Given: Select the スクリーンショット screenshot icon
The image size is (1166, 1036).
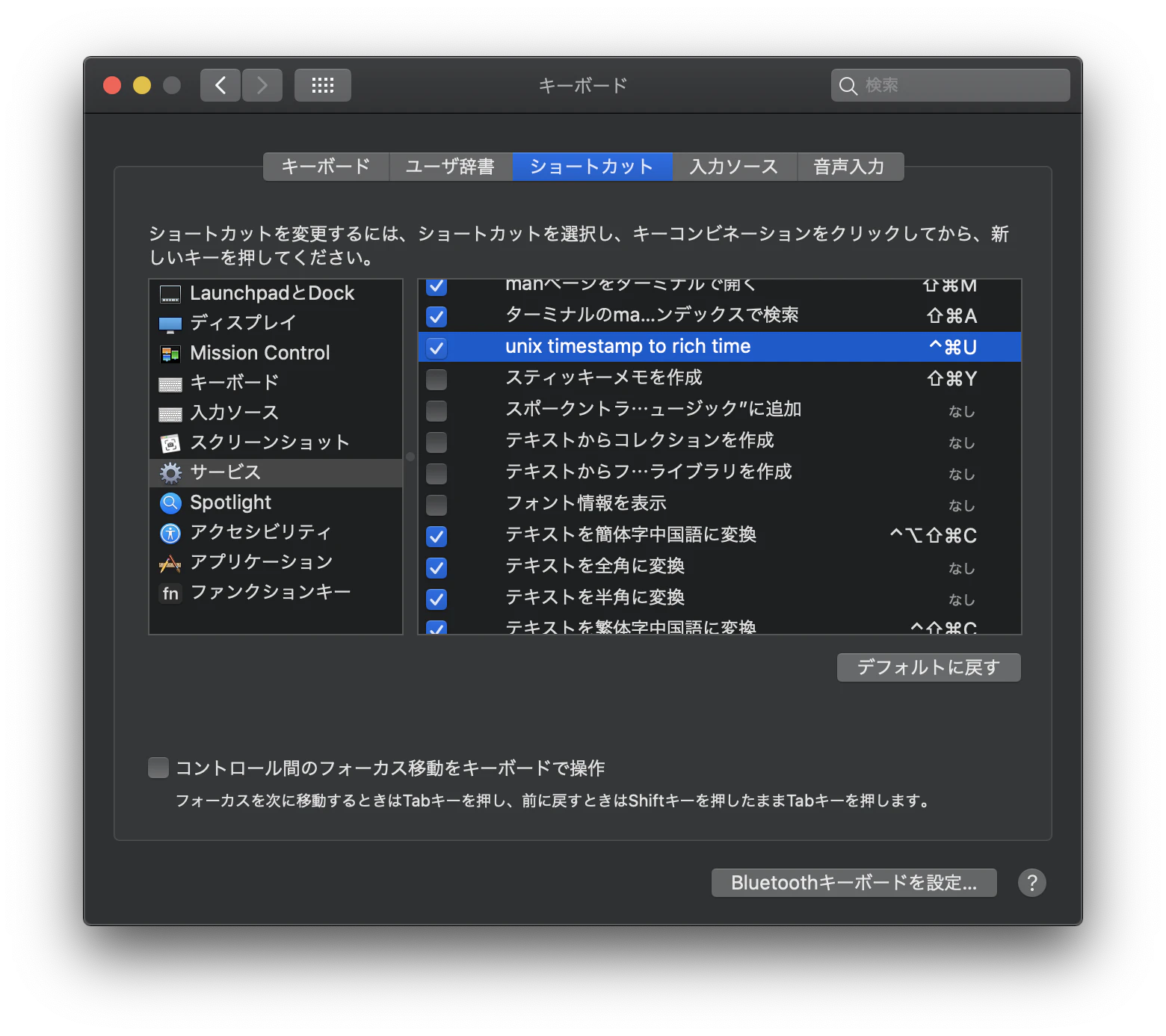Looking at the screenshot, I should point(170,443).
